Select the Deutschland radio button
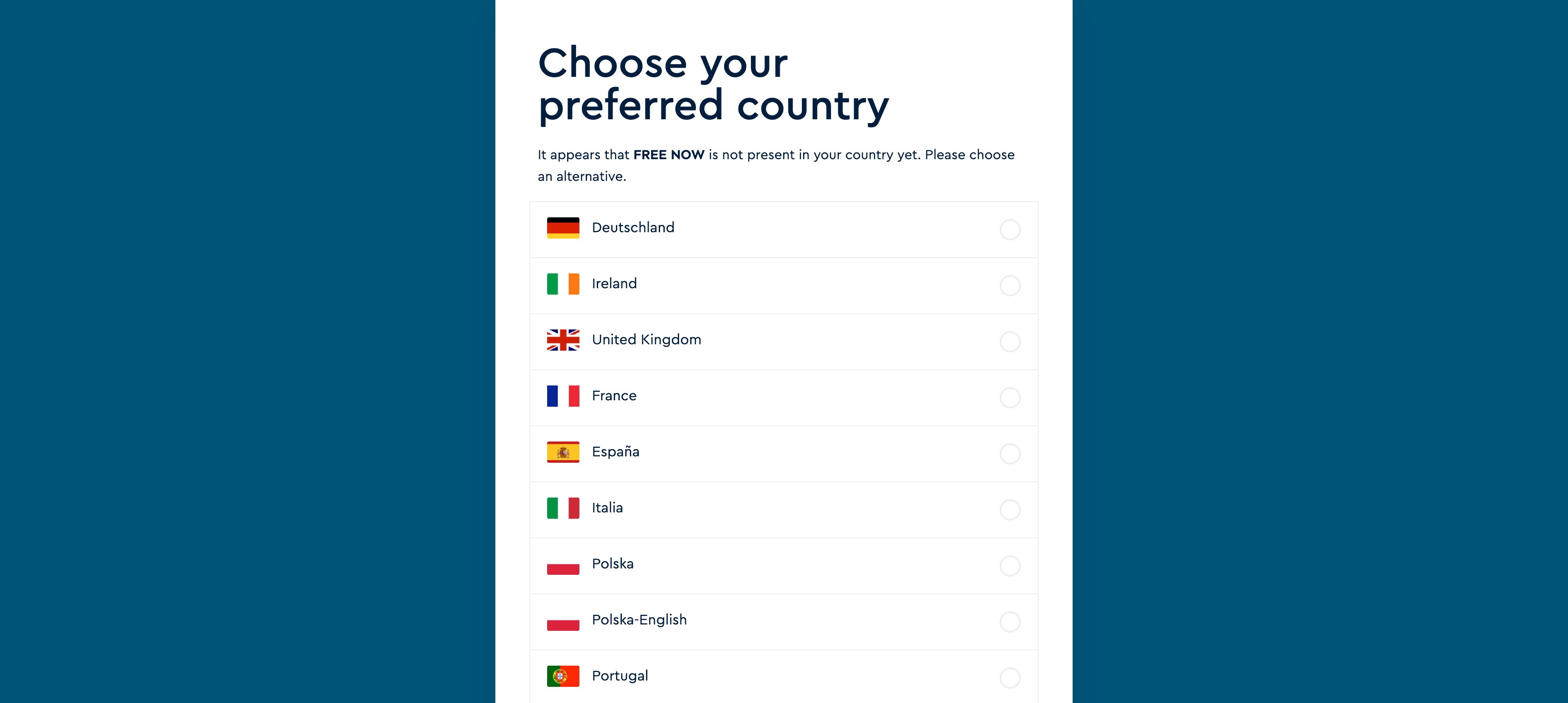The height and width of the screenshot is (703, 1568). click(x=1010, y=230)
